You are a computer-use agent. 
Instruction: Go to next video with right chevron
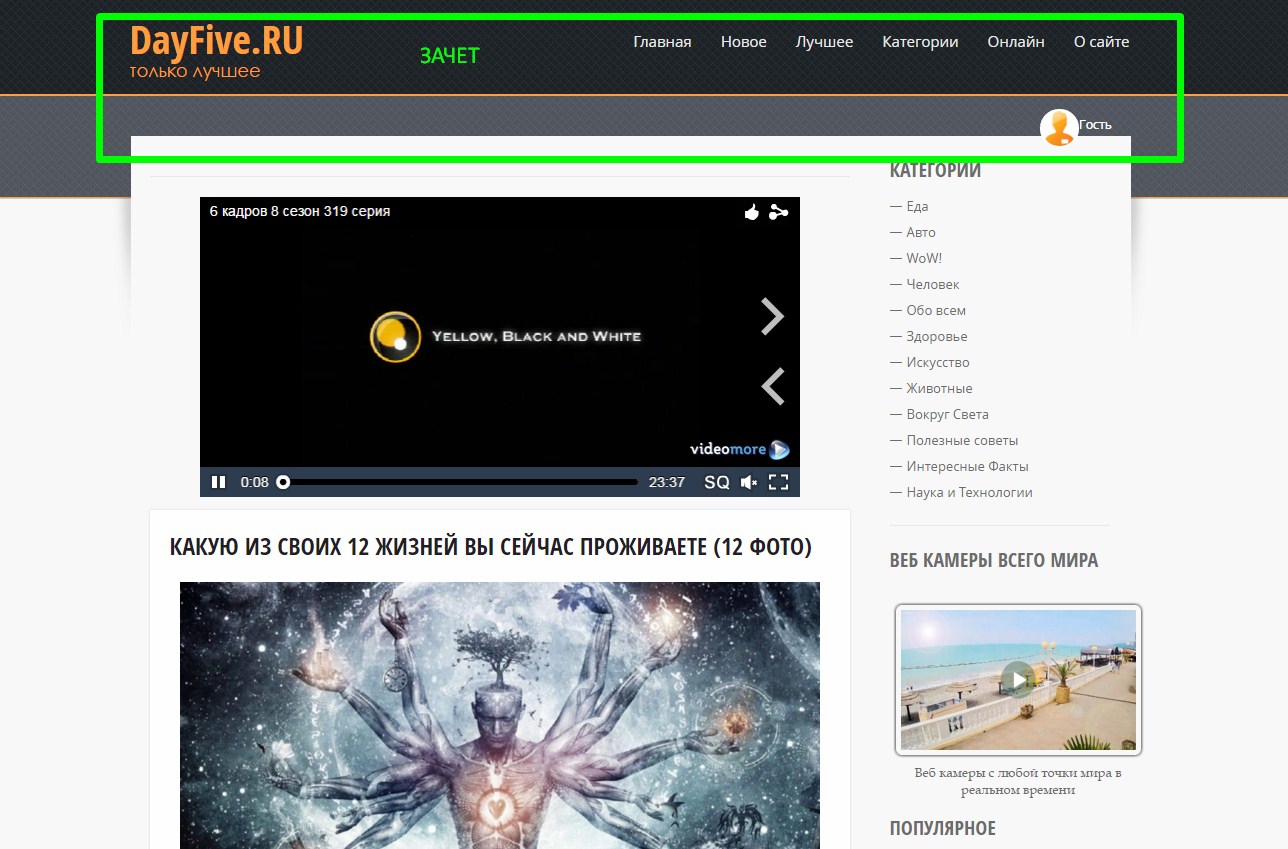[x=772, y=316]
